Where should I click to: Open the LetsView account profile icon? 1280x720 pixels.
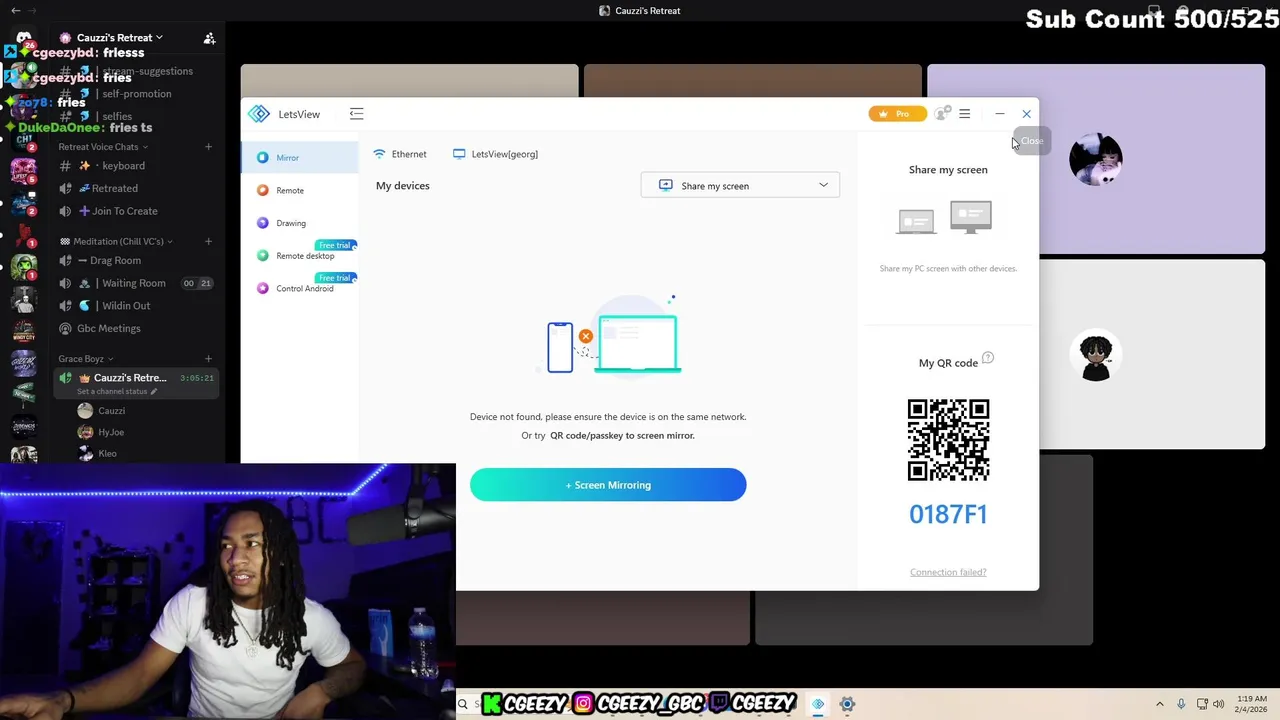tap(941, 114)
